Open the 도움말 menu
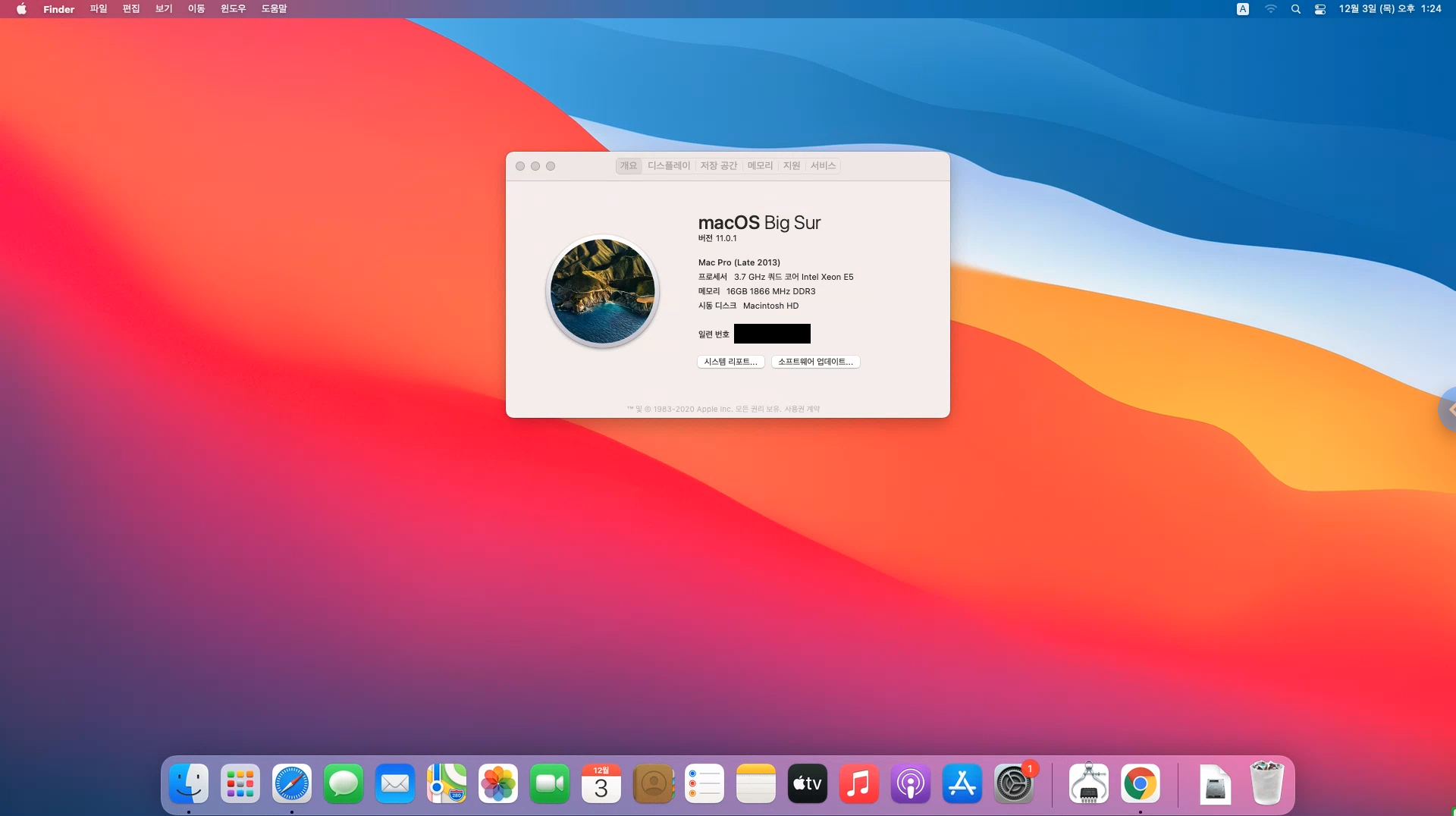Image resolution: width=1456 pixels, height=816 pixels. (274, 9)
